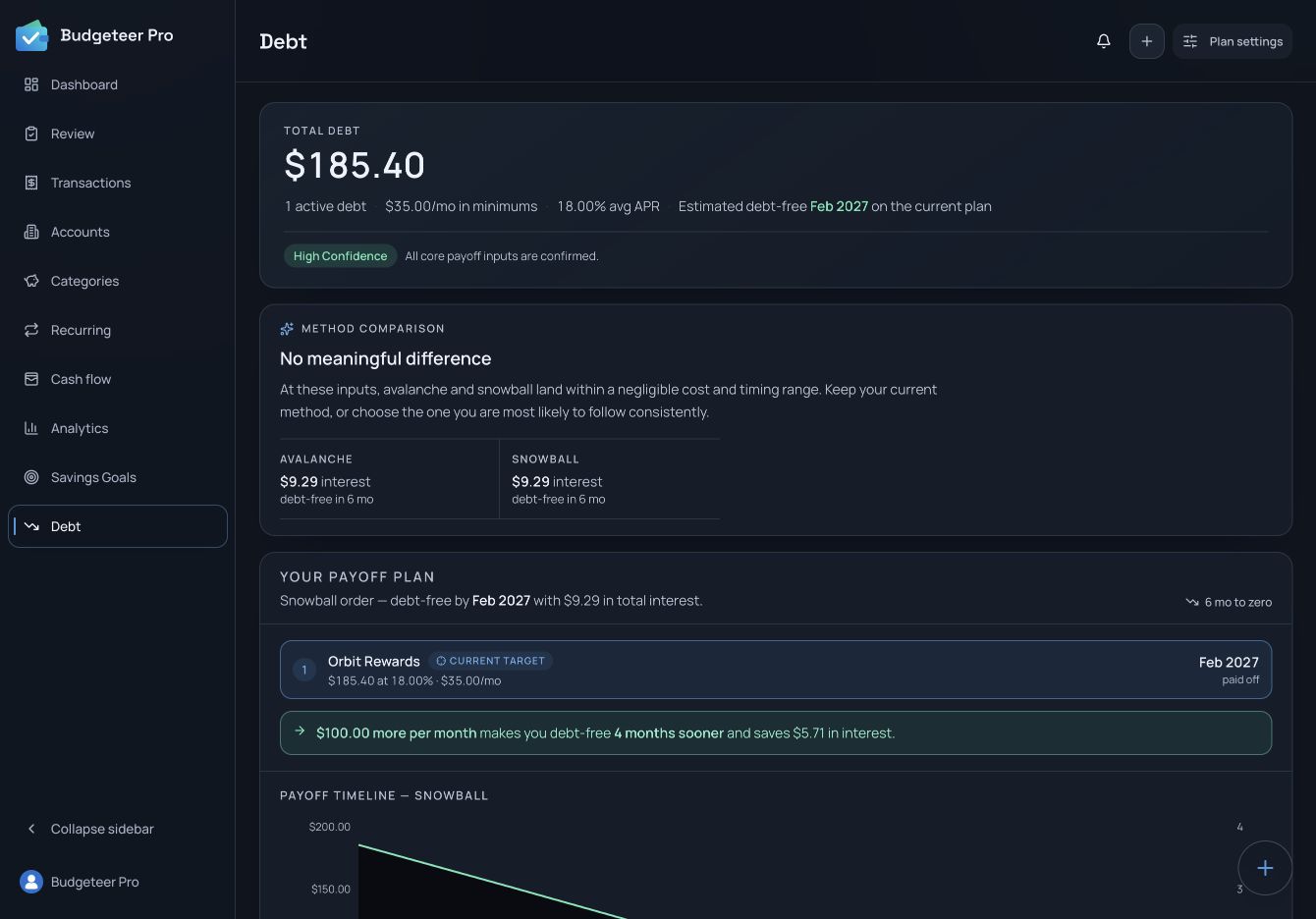The height and width of the screenshot is (919, 1316).
Task: Click the Budgeteer Pro profile avatar
Action: (31, 882)
